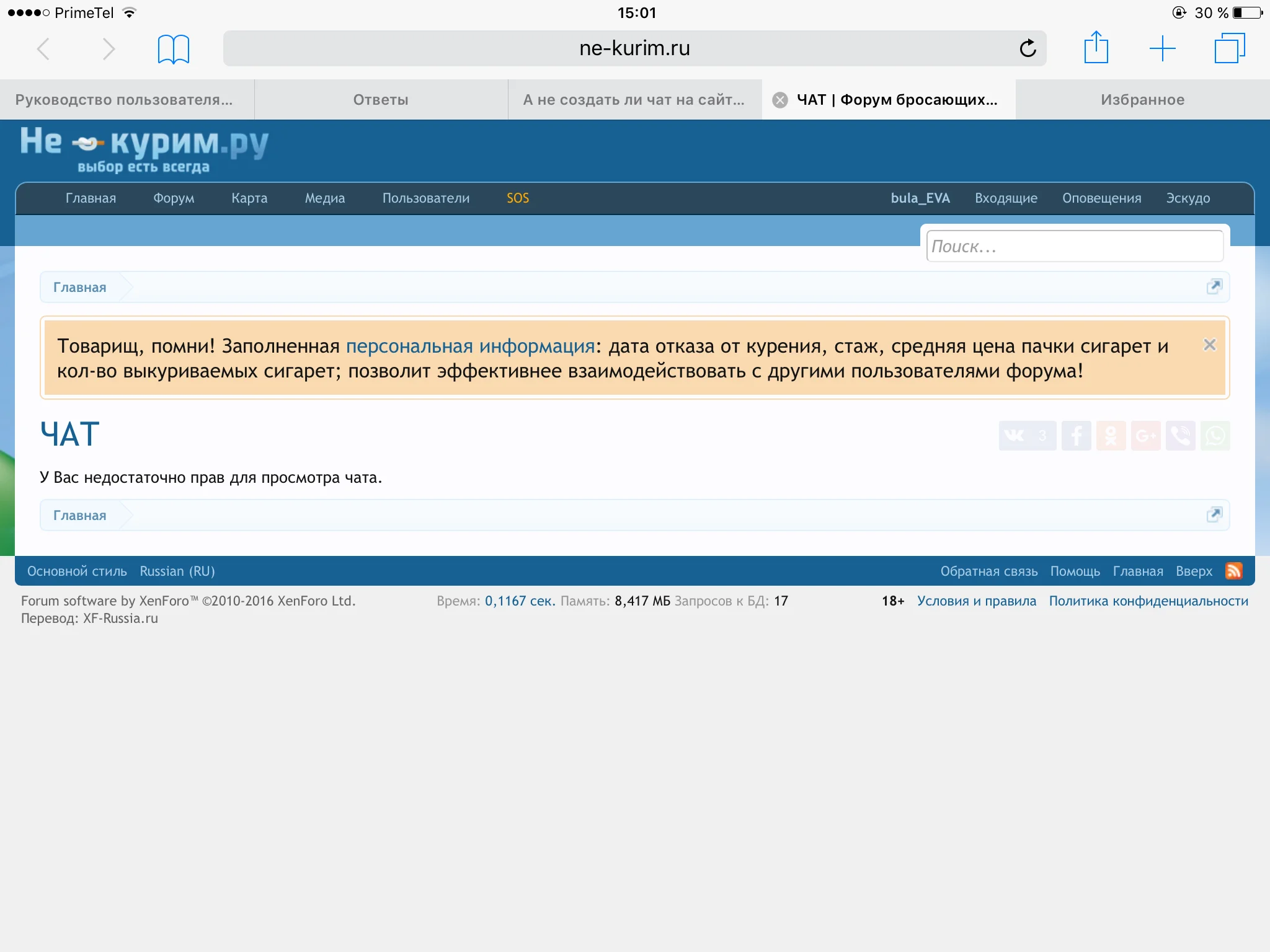The image size is (1270, 952).
Task: Open a new tab with the plus icon
Action: [1162, 48]
